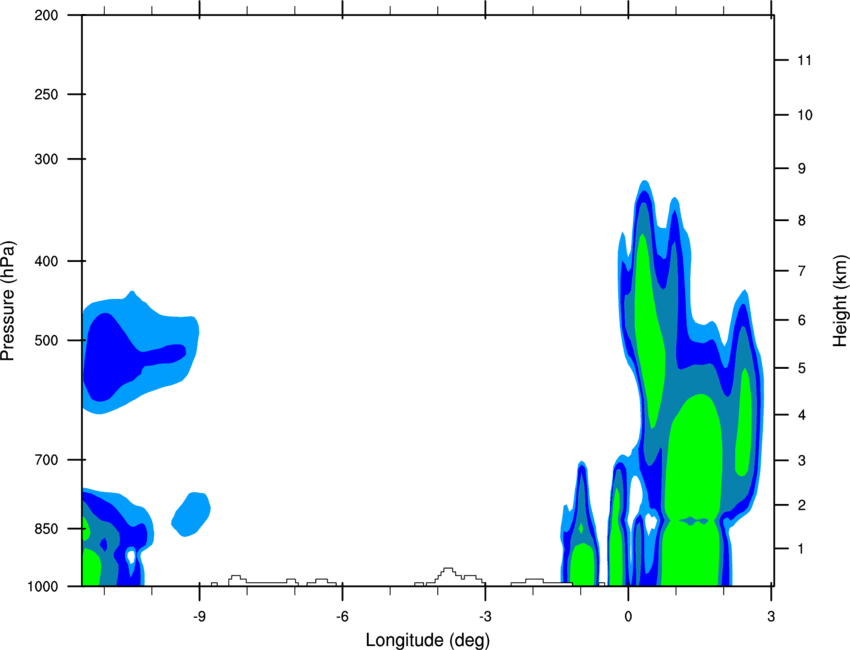Pick the 2 km height label
The height and width of the screenshot is (650, 850).
pos(801,505)
